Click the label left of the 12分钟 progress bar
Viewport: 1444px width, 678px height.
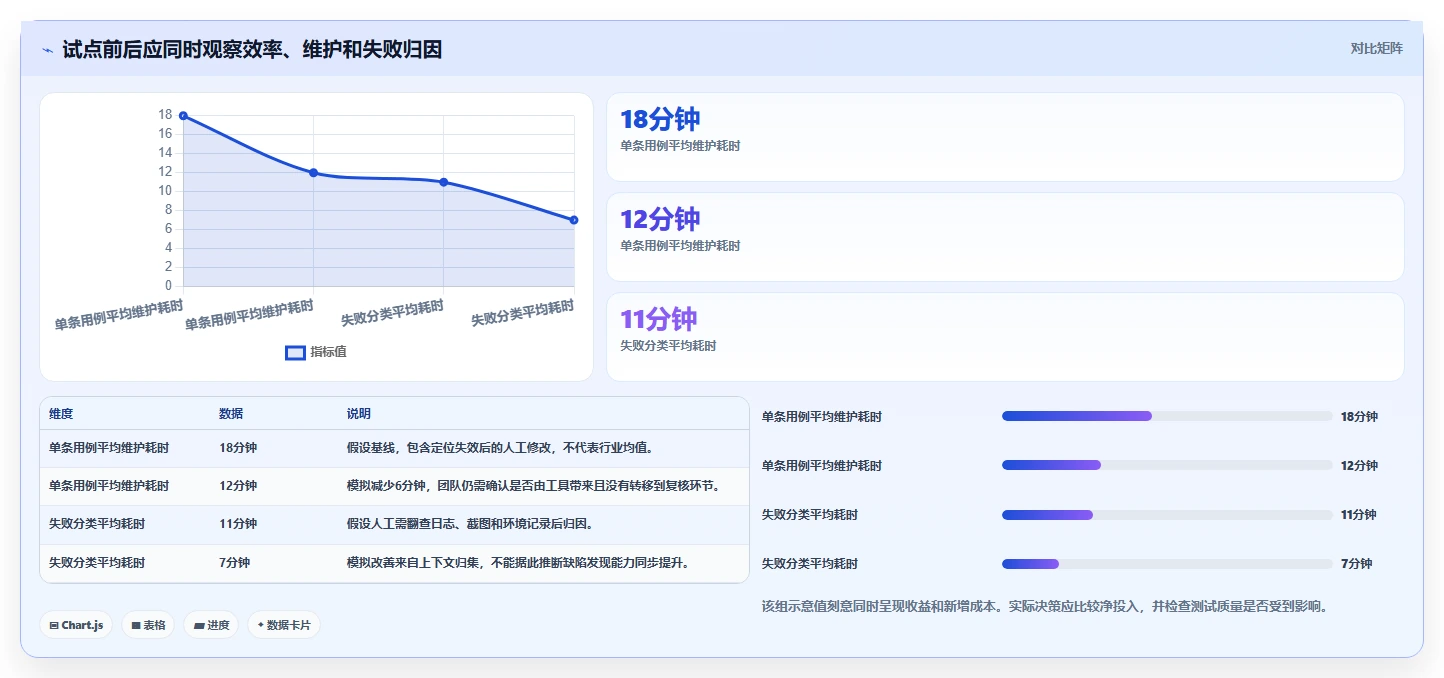point(822,466)
